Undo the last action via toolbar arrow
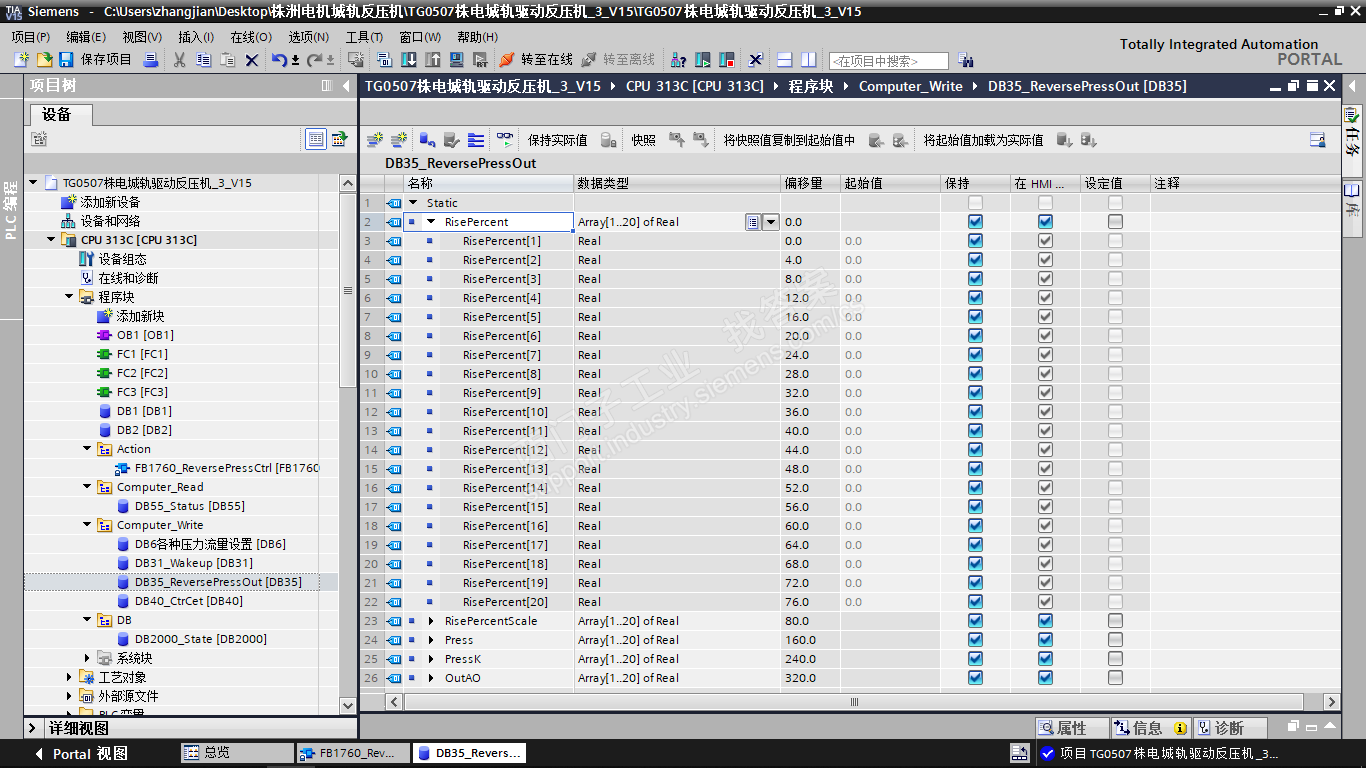Image resolution: width=1366 pixels, height=768 pixels. [279, 60]
